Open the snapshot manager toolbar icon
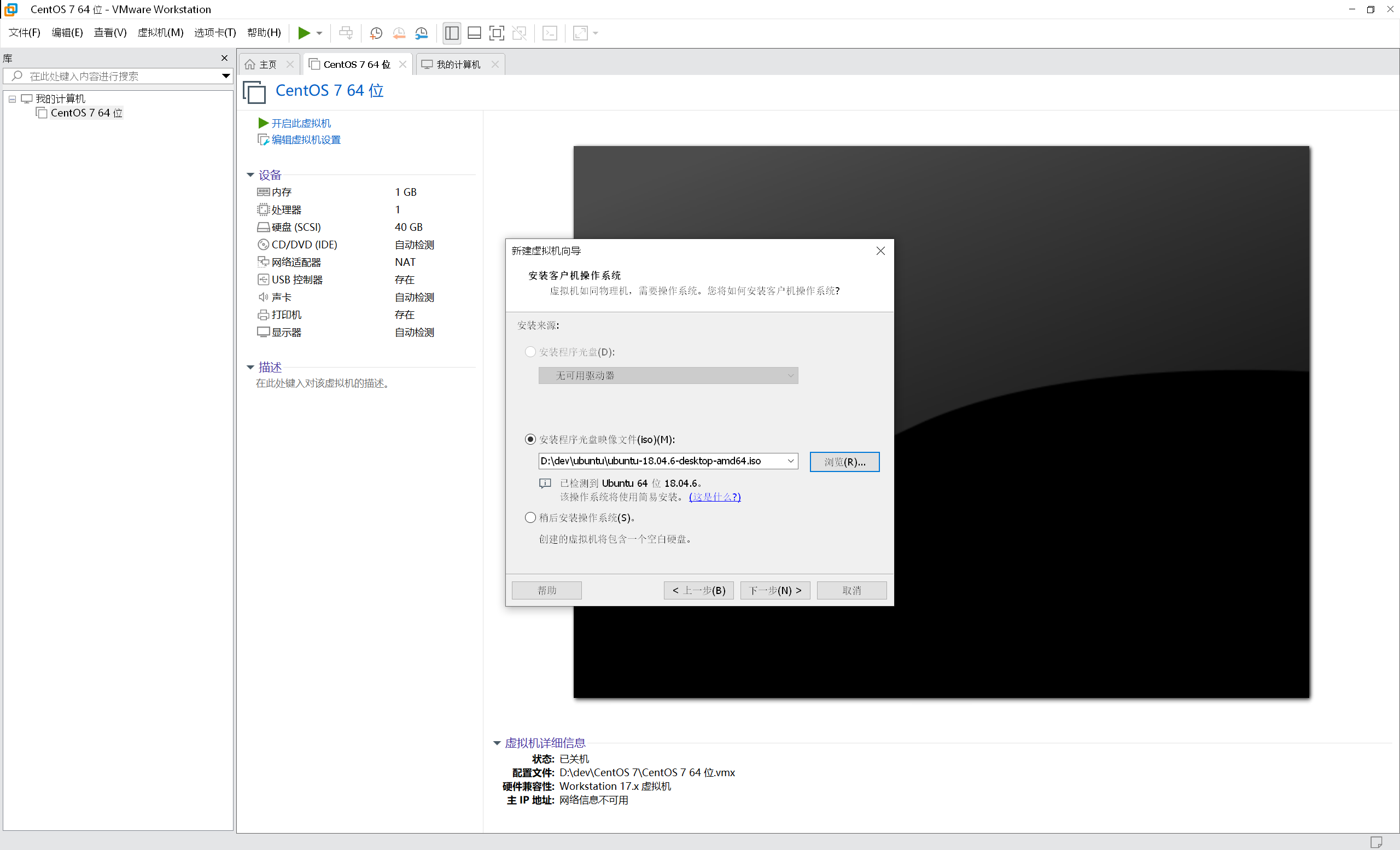The height and width of the screenshot is (850, 1400). (x=421, y=33)
